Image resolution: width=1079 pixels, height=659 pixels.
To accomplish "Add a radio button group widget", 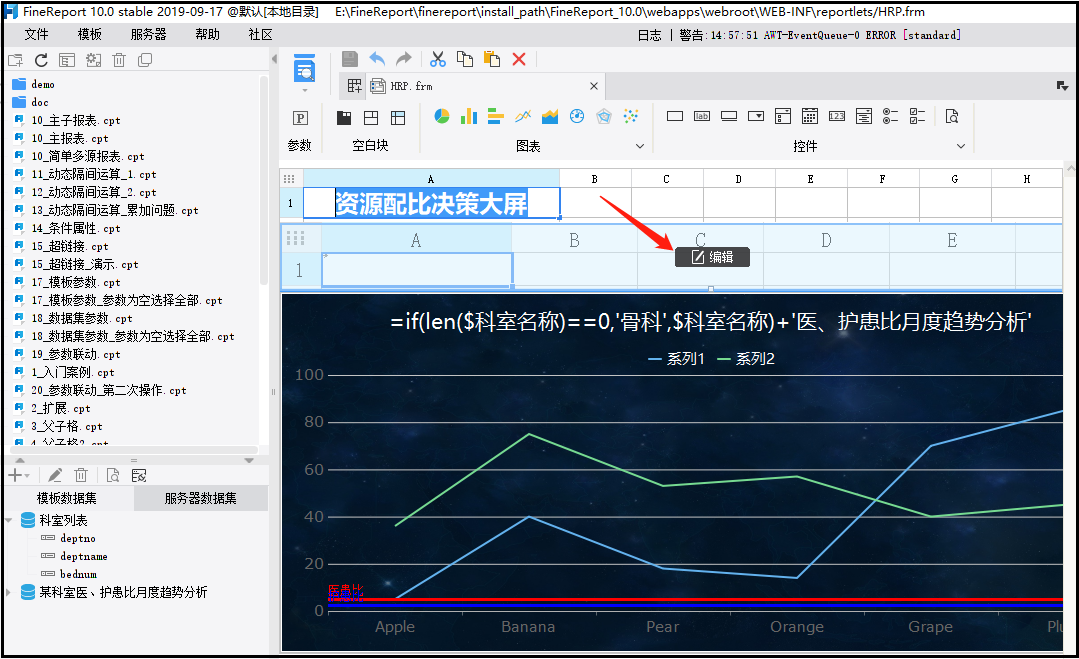I will click(890, 116).
